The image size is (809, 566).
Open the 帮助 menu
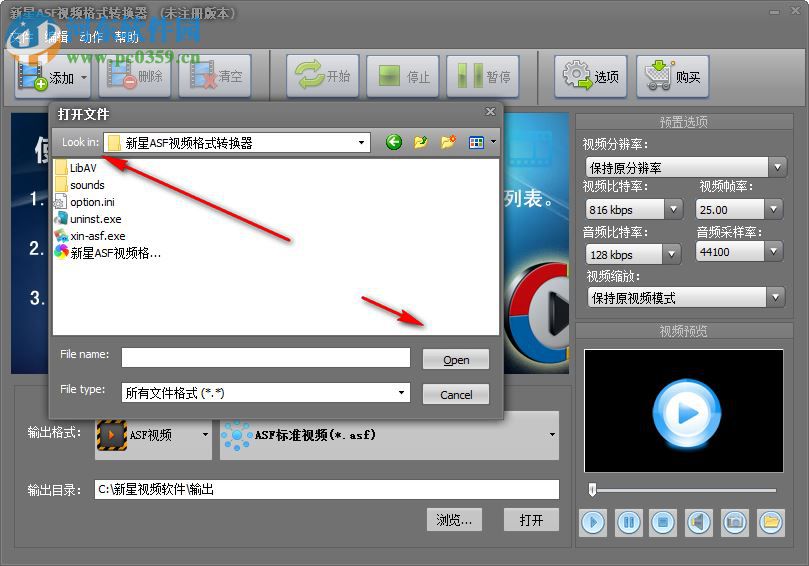click(126, 37)
